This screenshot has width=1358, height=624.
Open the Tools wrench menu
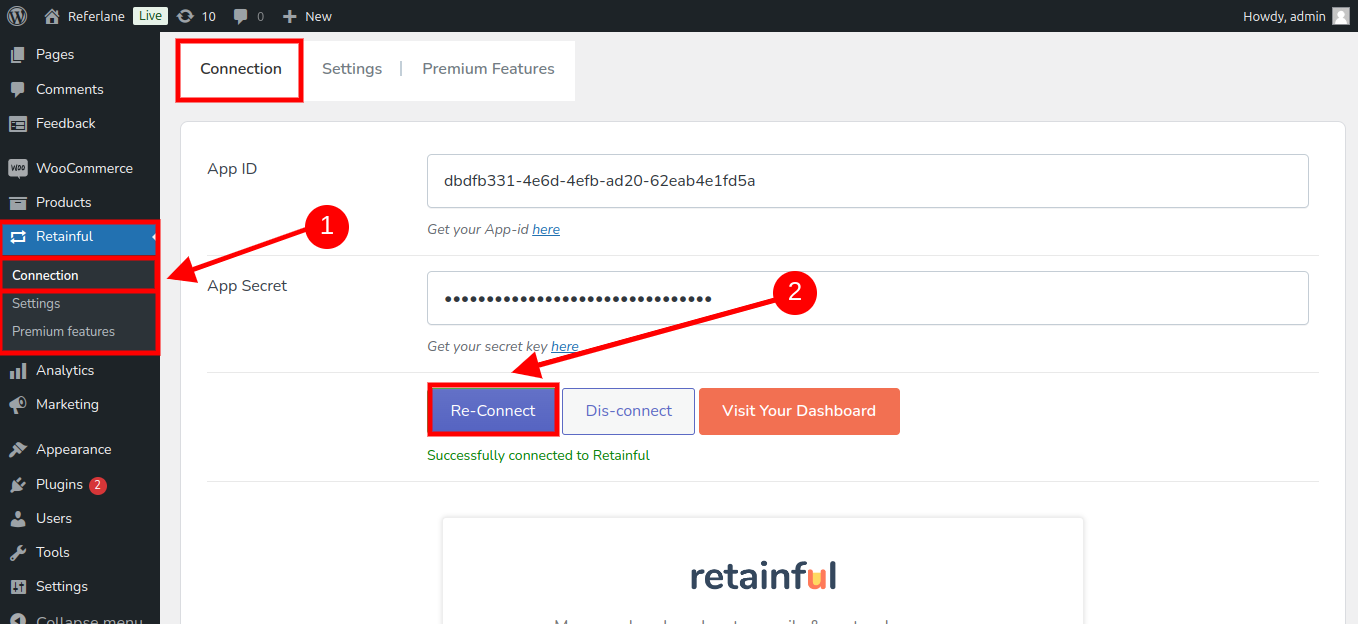52,552
